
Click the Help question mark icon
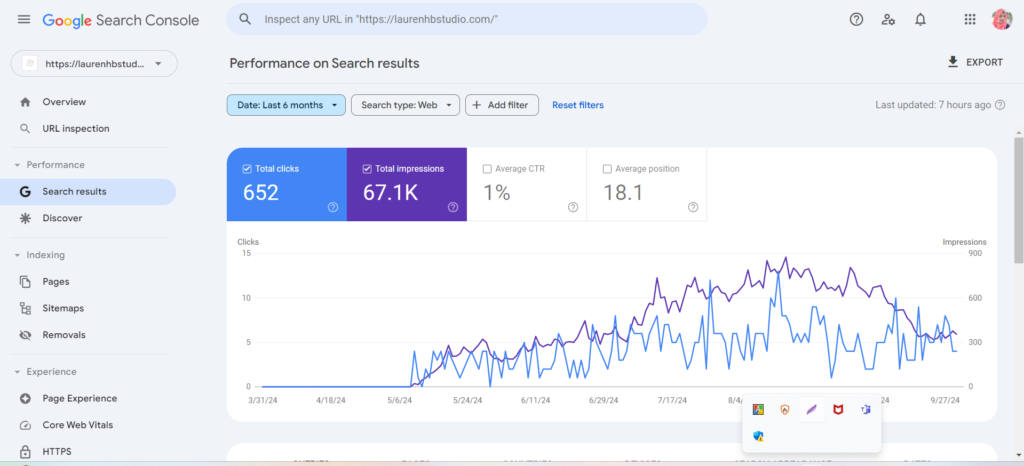855,19
